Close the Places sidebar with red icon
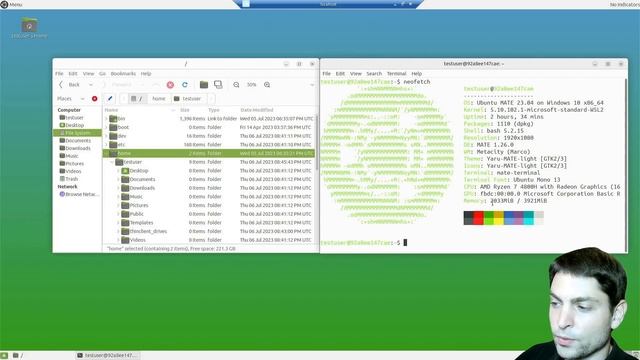This screenshot has height=360, width=640. 95,98
